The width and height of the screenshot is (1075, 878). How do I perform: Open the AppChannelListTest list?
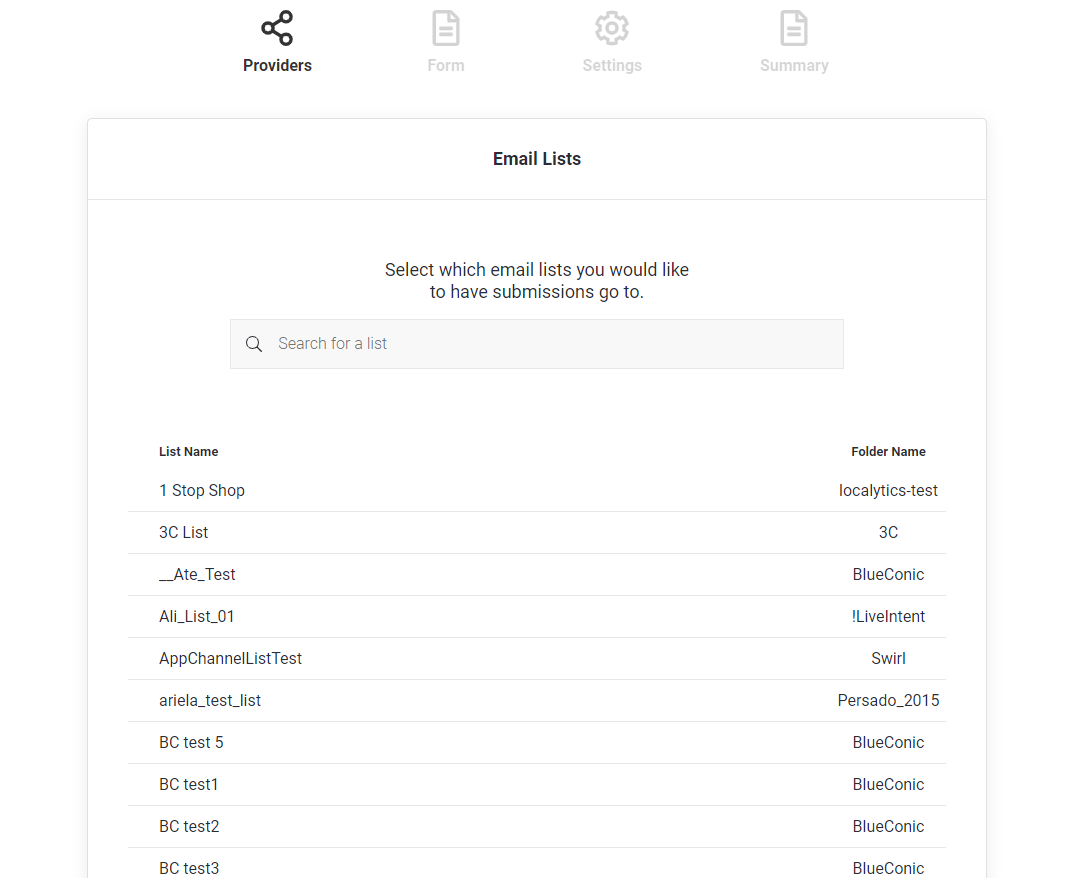pyautogui.click(x=230, y=658)
